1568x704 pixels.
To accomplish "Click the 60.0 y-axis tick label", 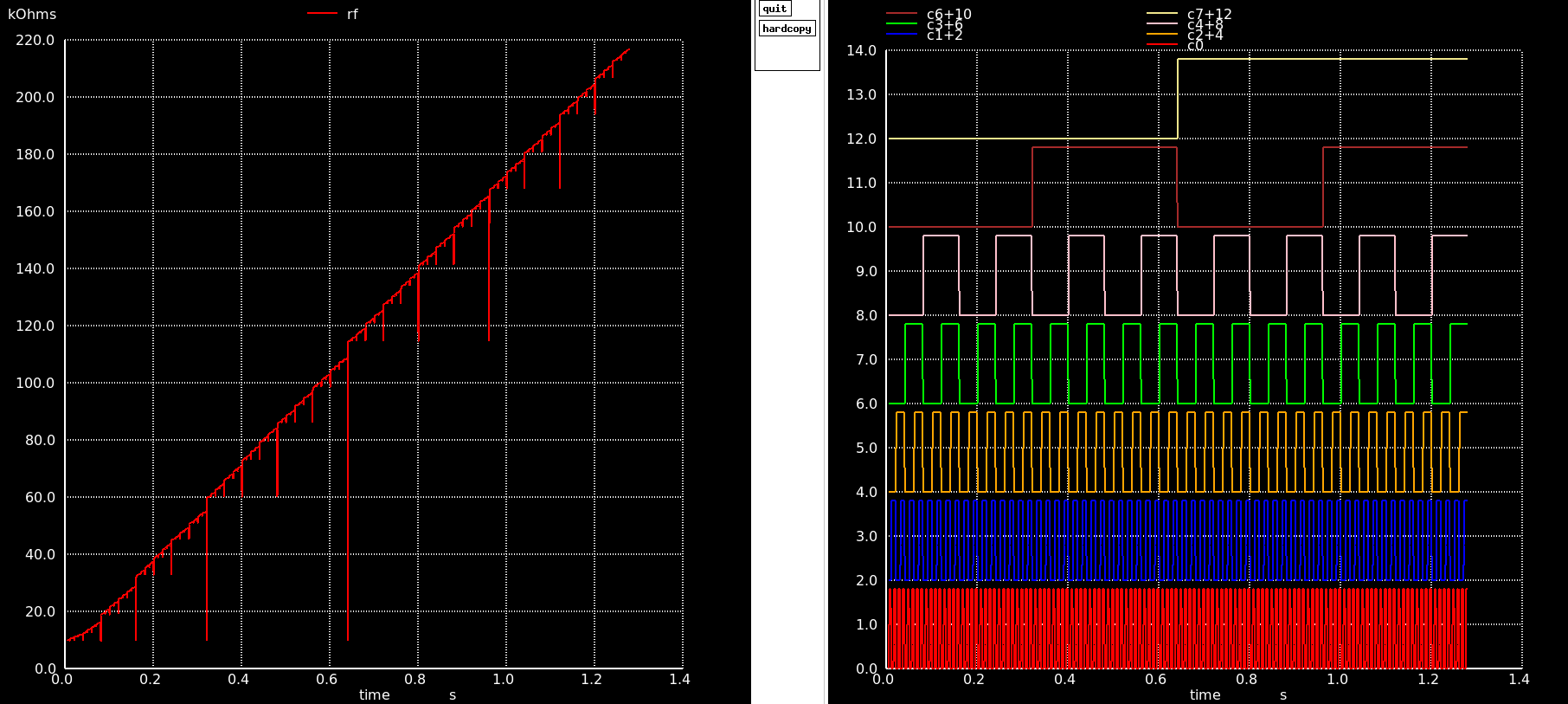I will 39,497.
